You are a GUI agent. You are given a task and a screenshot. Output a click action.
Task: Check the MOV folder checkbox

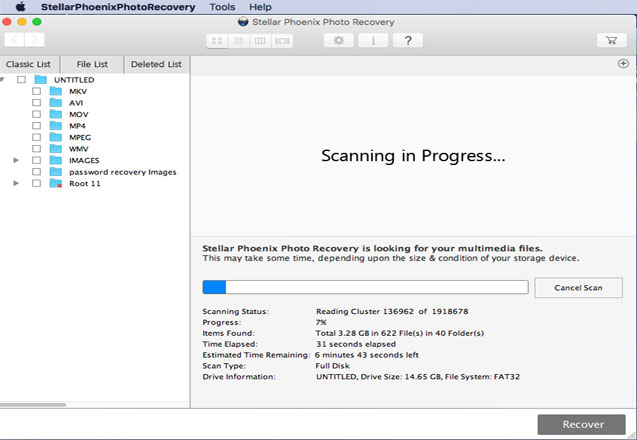click(x=37, y=114)
